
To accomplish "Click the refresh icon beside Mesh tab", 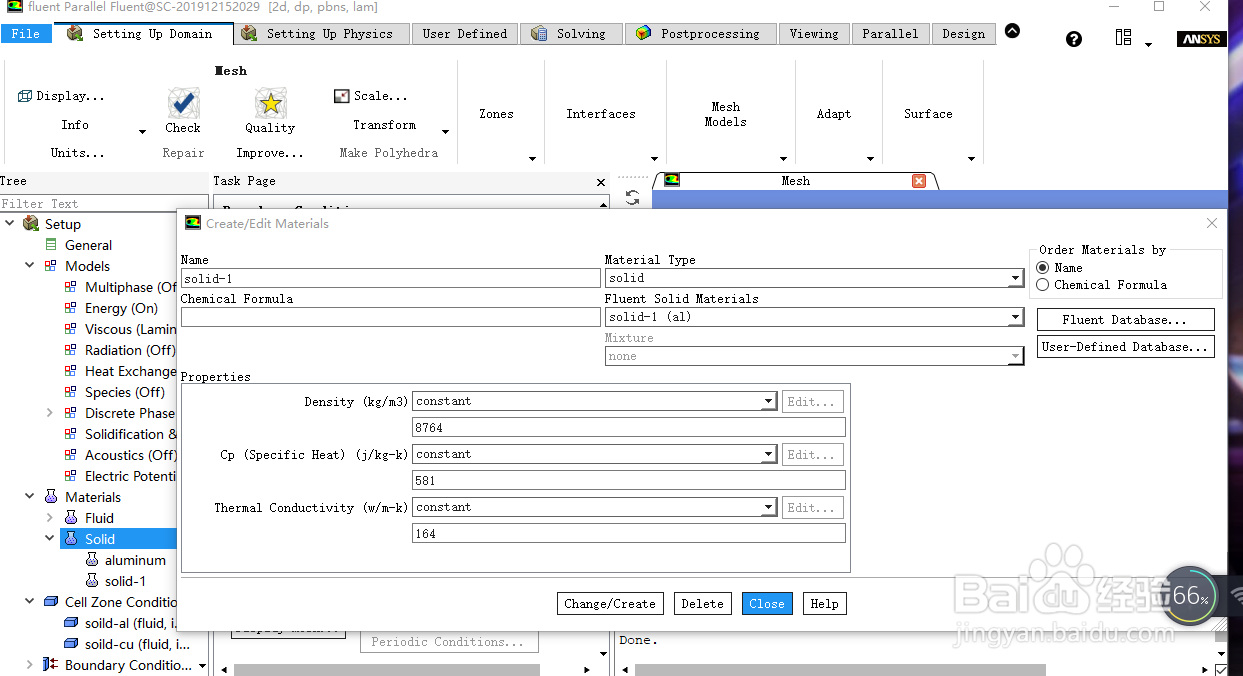I will pos(632,198).
